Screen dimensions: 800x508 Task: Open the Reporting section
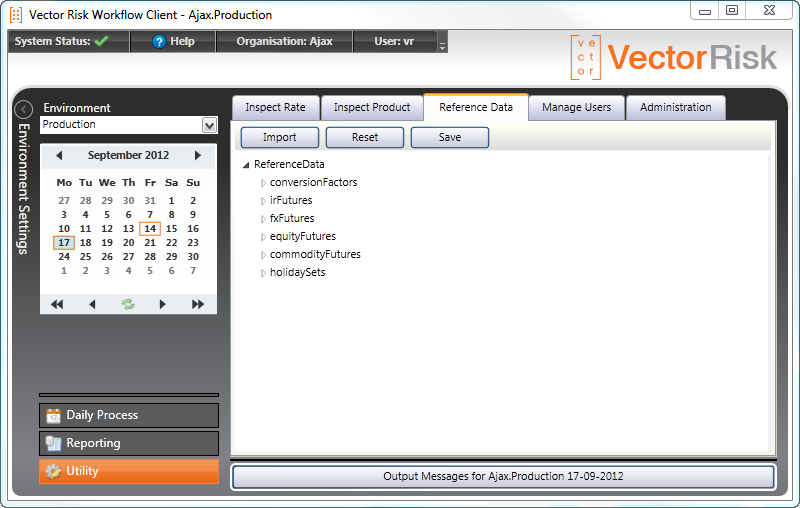click(129, 443)
